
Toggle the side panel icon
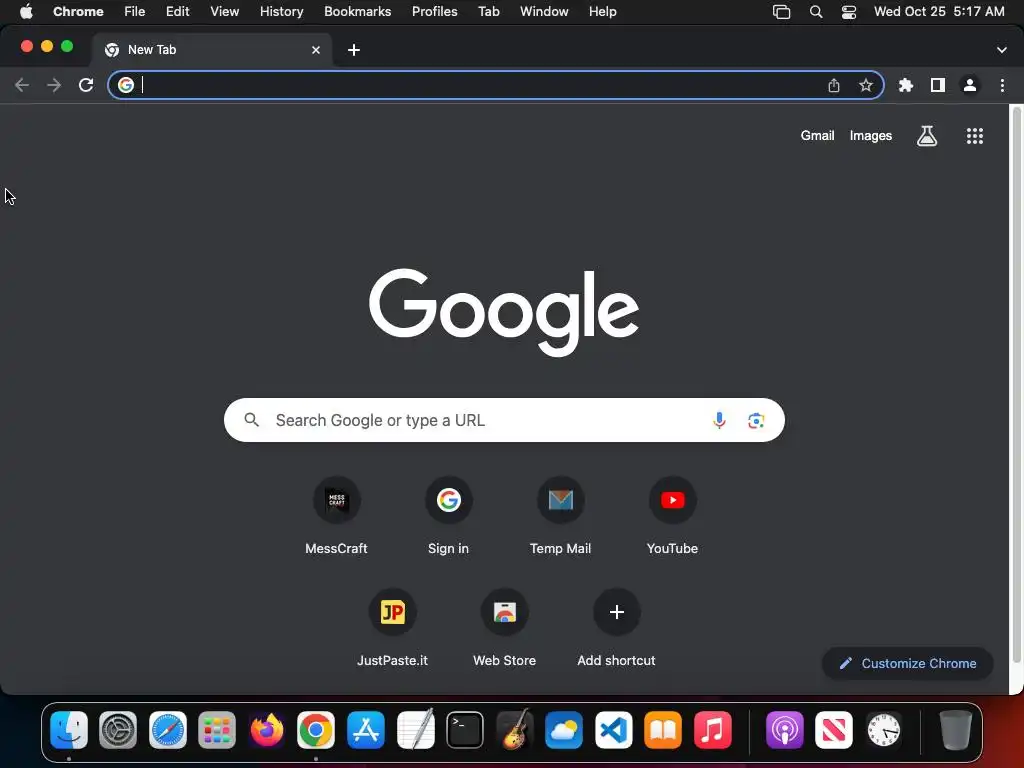tap(938, 85)
